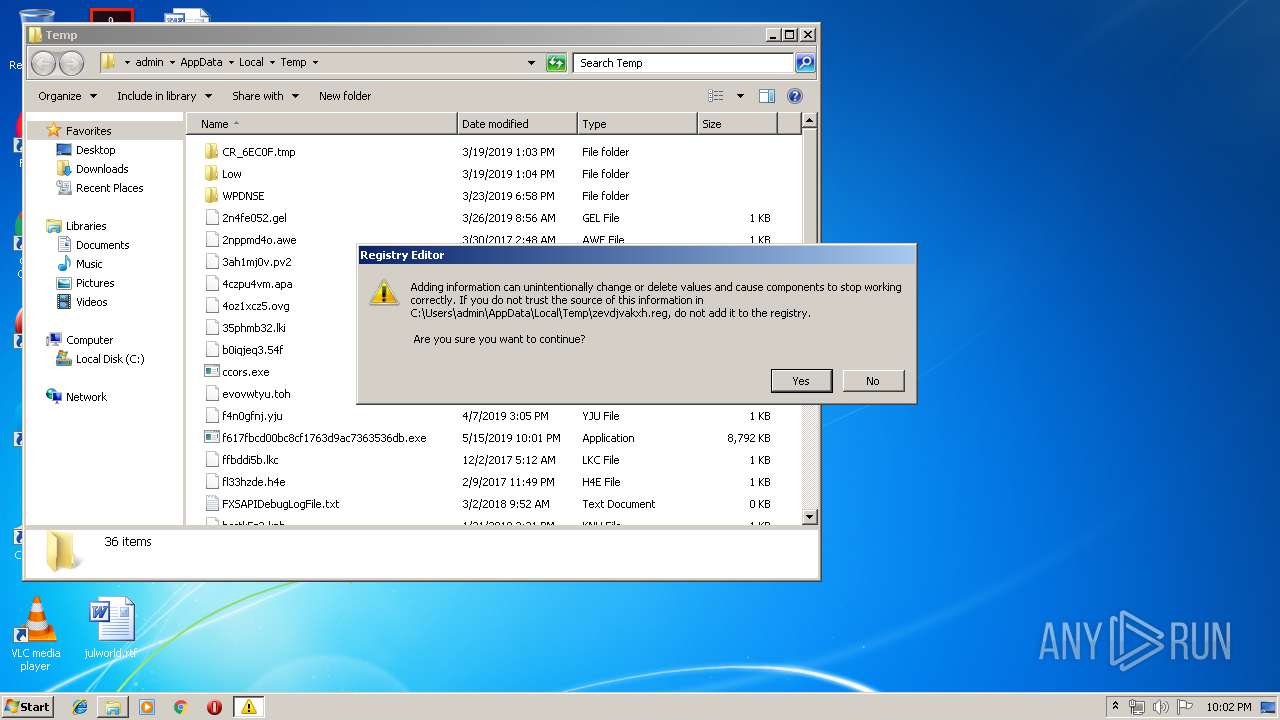The height and width of the screenshot is (720, 1280).
Task: Launch Internet Explorer from the taskbar
Action: pyautogui.click(x=80, y=707)
